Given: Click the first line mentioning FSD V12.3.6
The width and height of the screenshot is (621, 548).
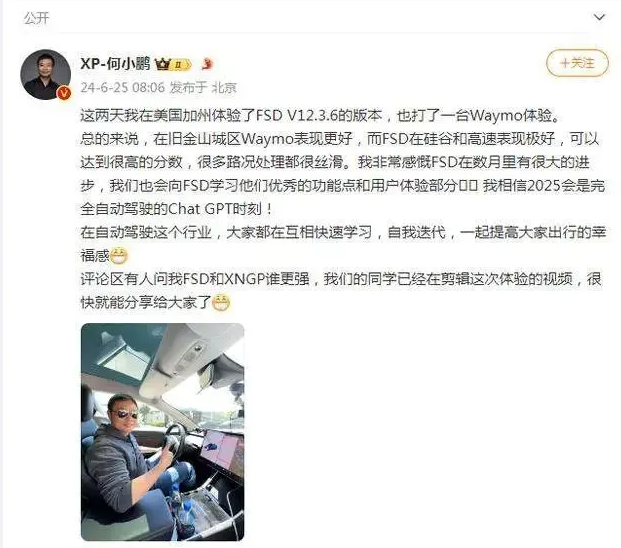Looking at the screenshot, I should point(321,115).
